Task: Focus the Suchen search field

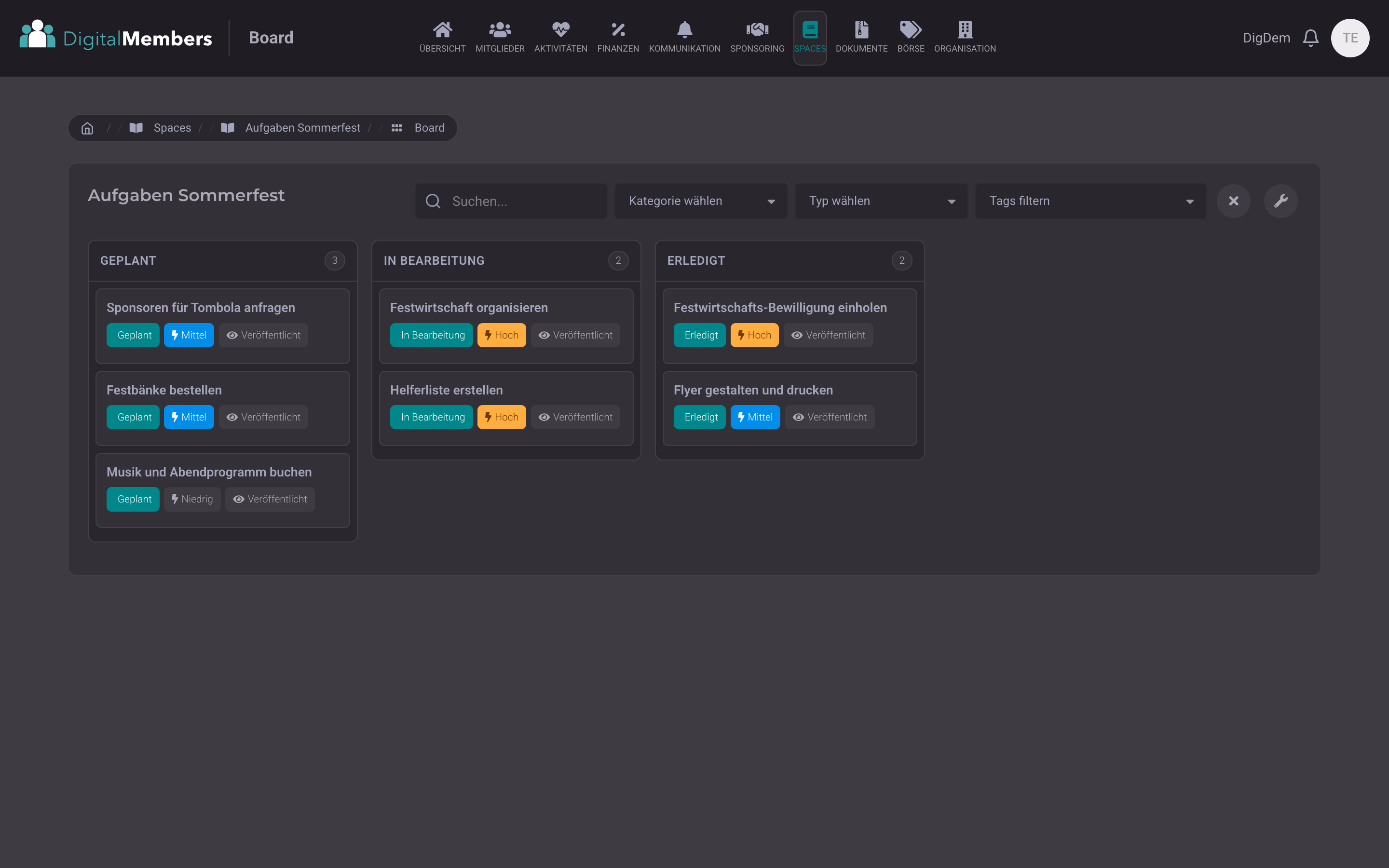Action: (511, 201)
